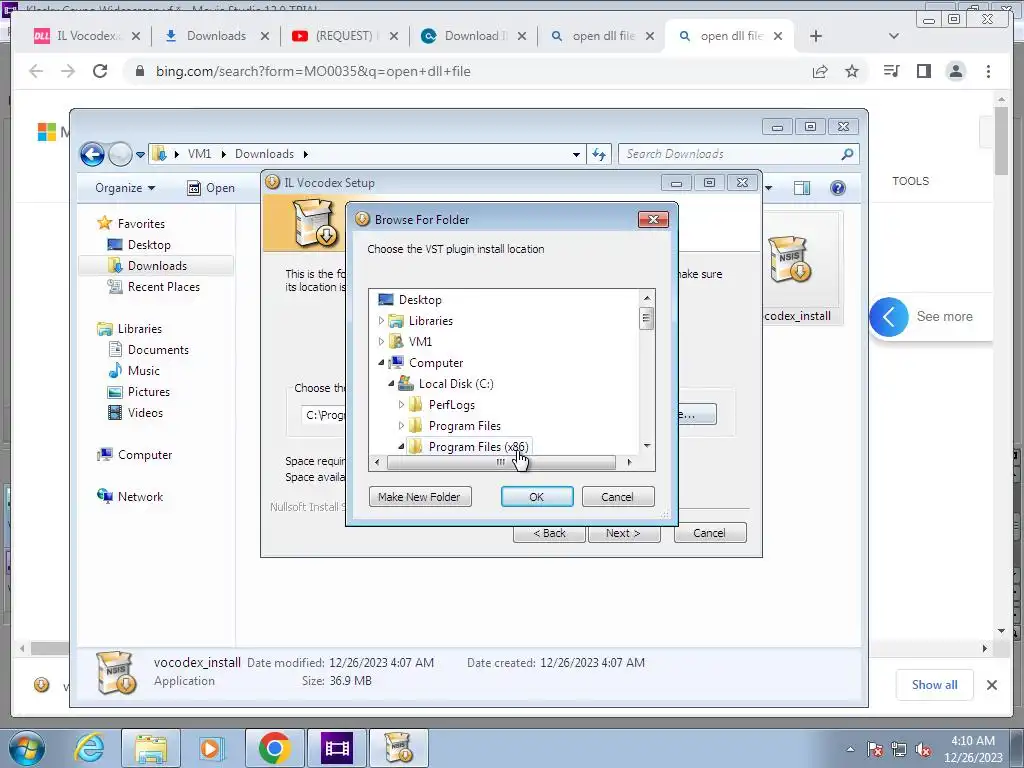
Task: Open Movie Studio from taskbar
Action: [336, 748]
